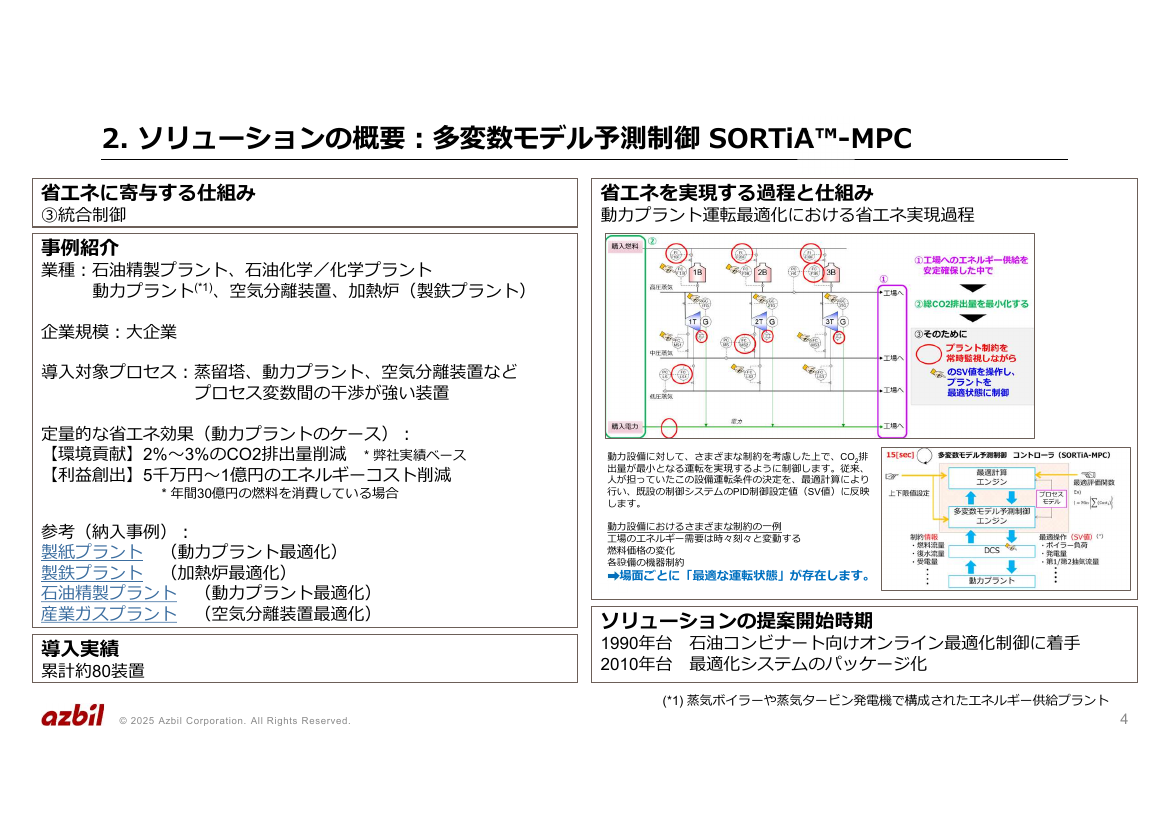
Task: Select the text ③統合制御
Action: click(x=84, y=215)
